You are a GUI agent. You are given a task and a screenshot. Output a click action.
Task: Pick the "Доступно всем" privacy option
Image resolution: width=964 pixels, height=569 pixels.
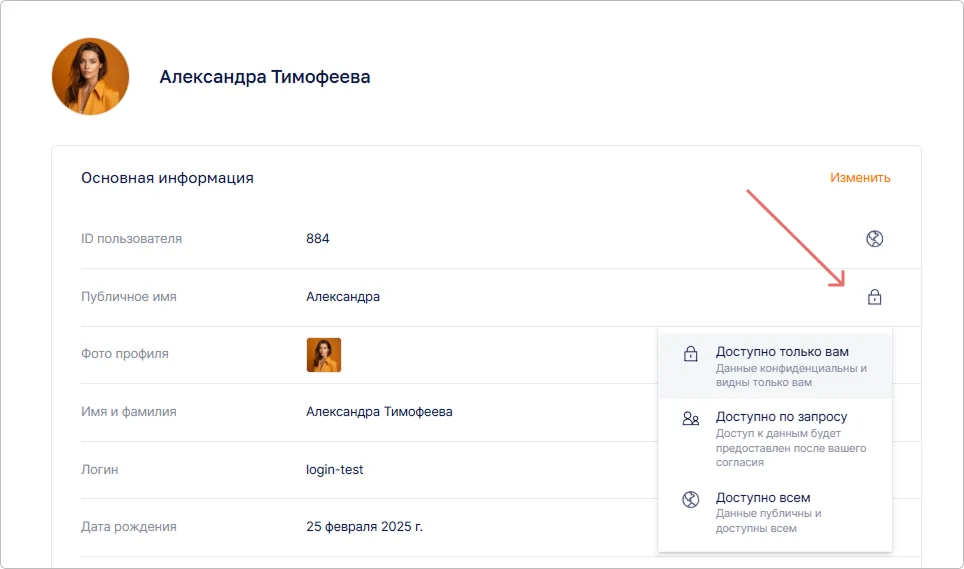[762, 498]
